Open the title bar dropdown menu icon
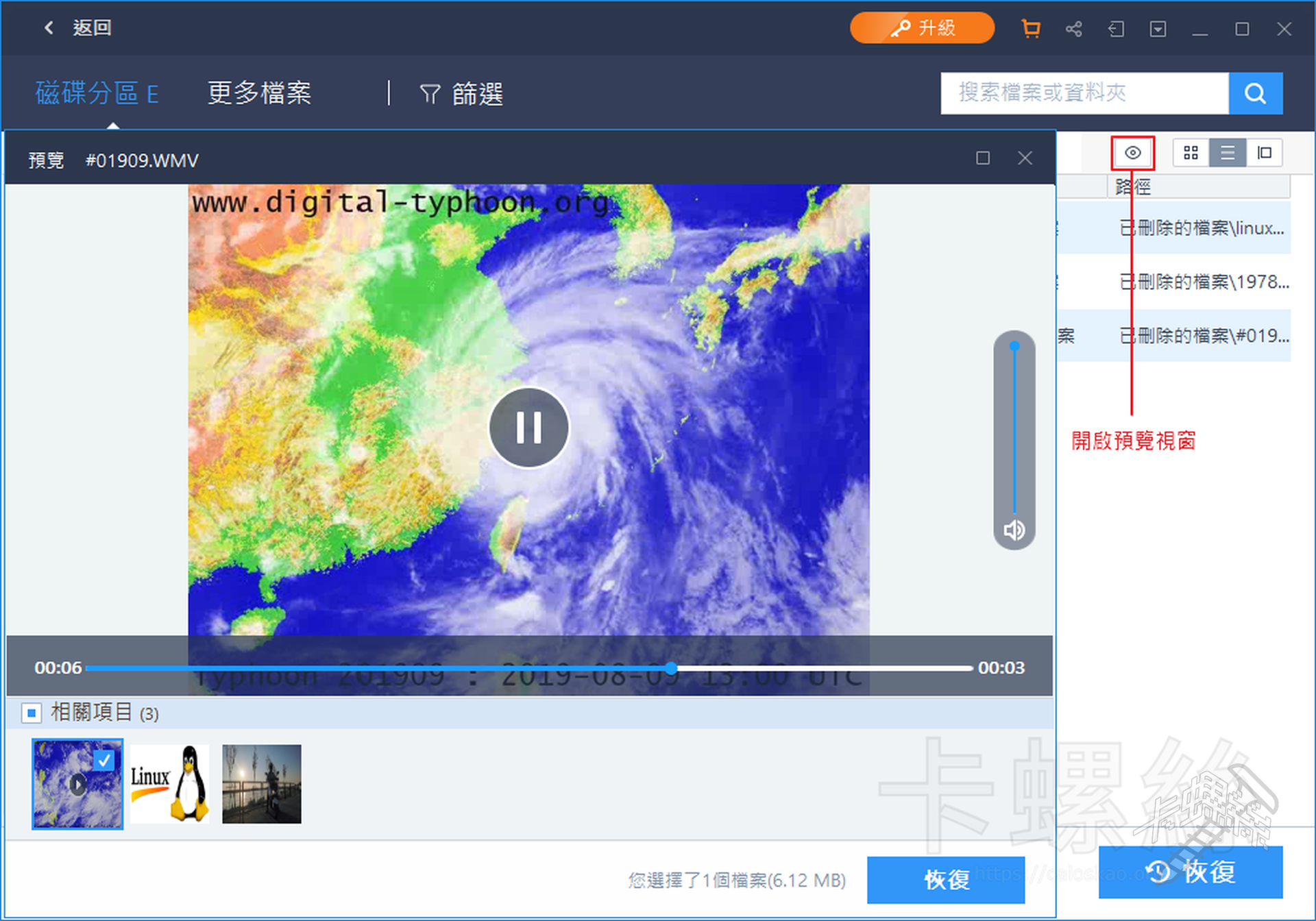Image resolution: width=1316 pixels, height=921 pixels. (x=1158, y=29)
